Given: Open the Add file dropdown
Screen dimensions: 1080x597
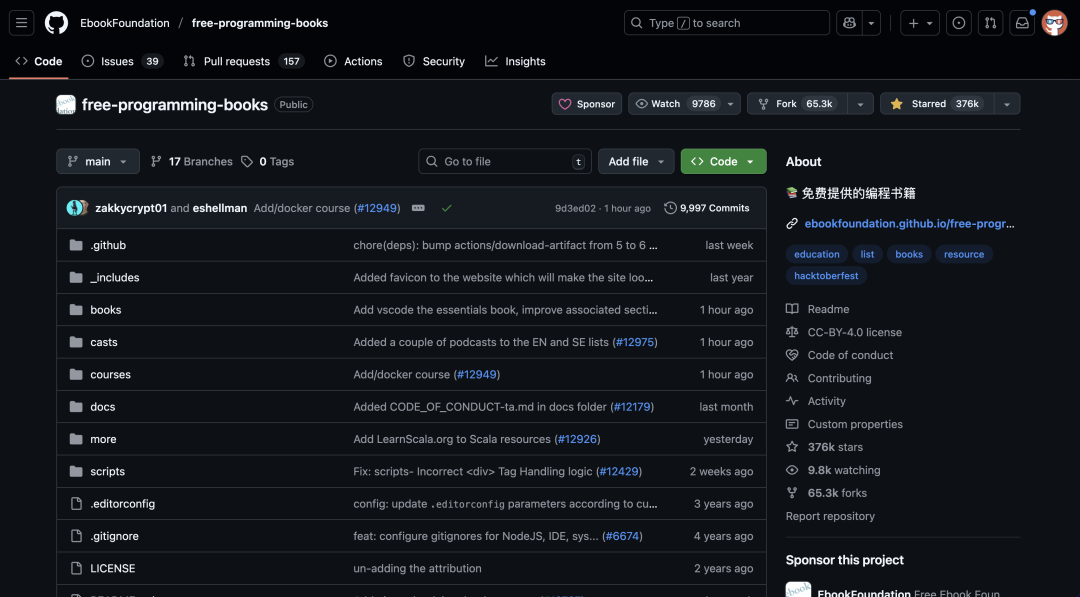Looking at the screenshot, I should 636,161.
